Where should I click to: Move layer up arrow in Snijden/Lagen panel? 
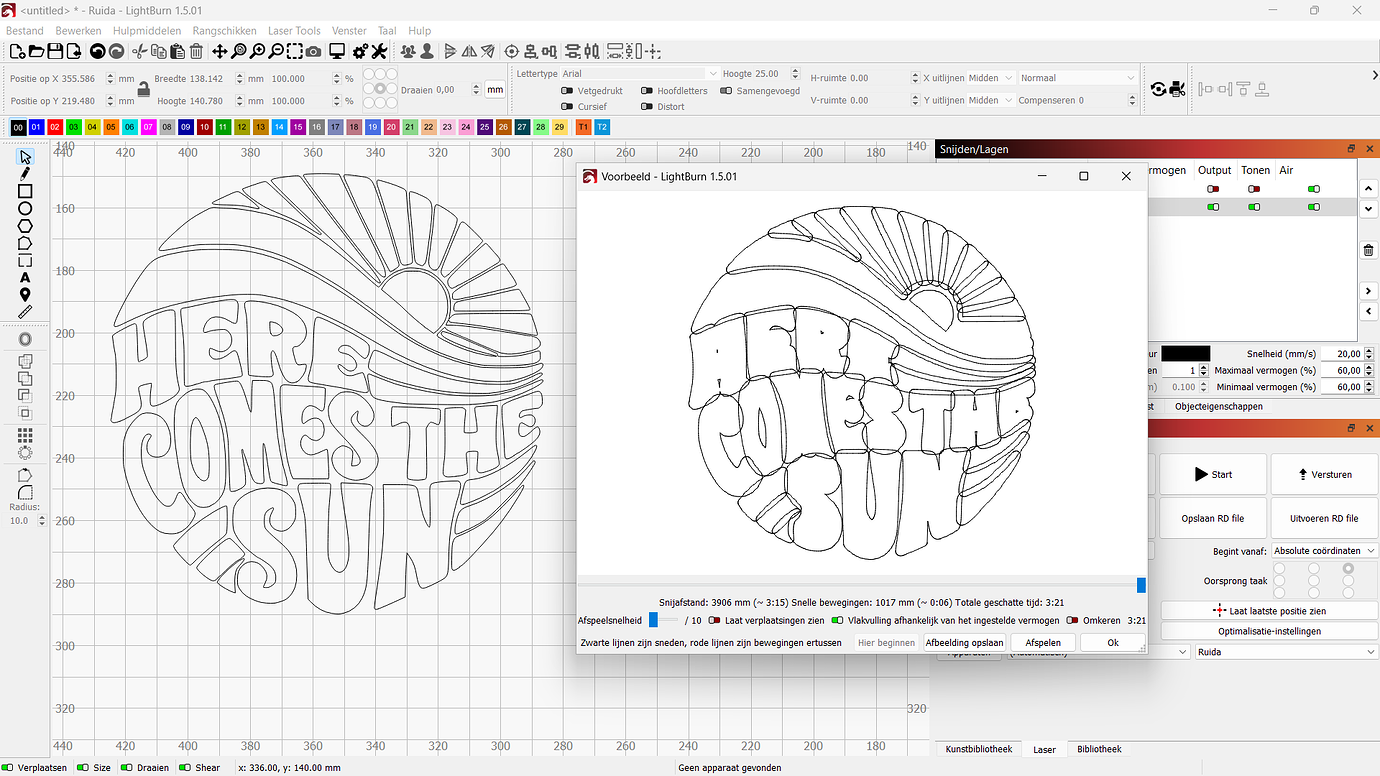click(x=1368, y=189)
